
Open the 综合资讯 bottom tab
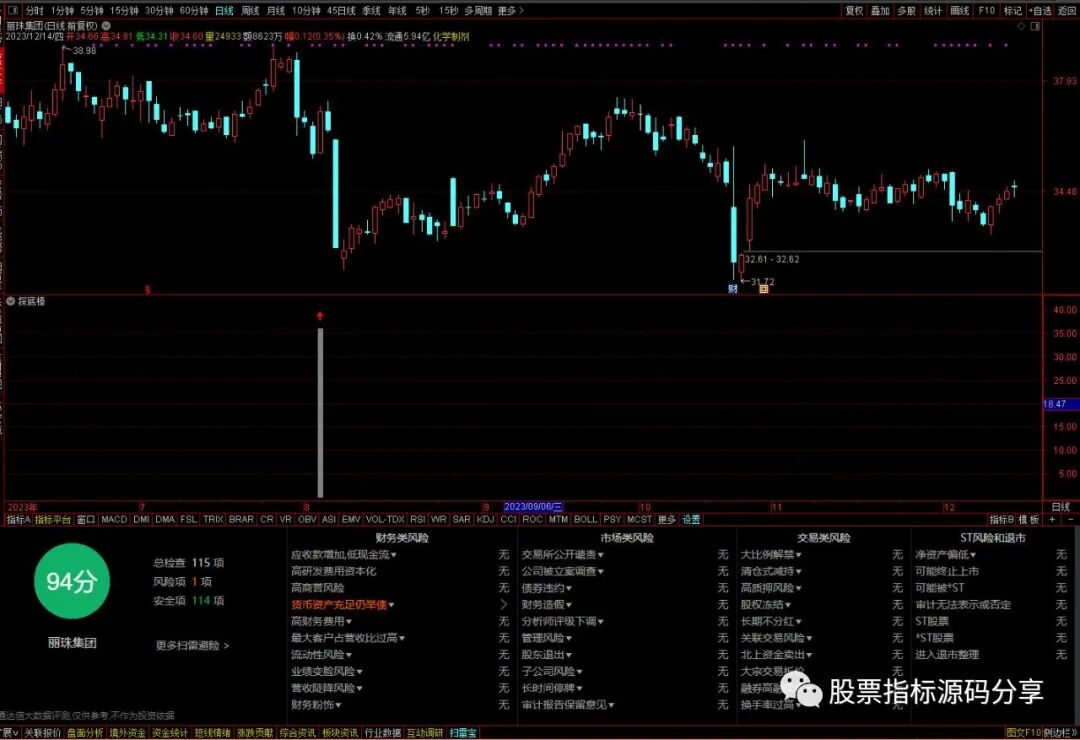[x=298, y=732]
